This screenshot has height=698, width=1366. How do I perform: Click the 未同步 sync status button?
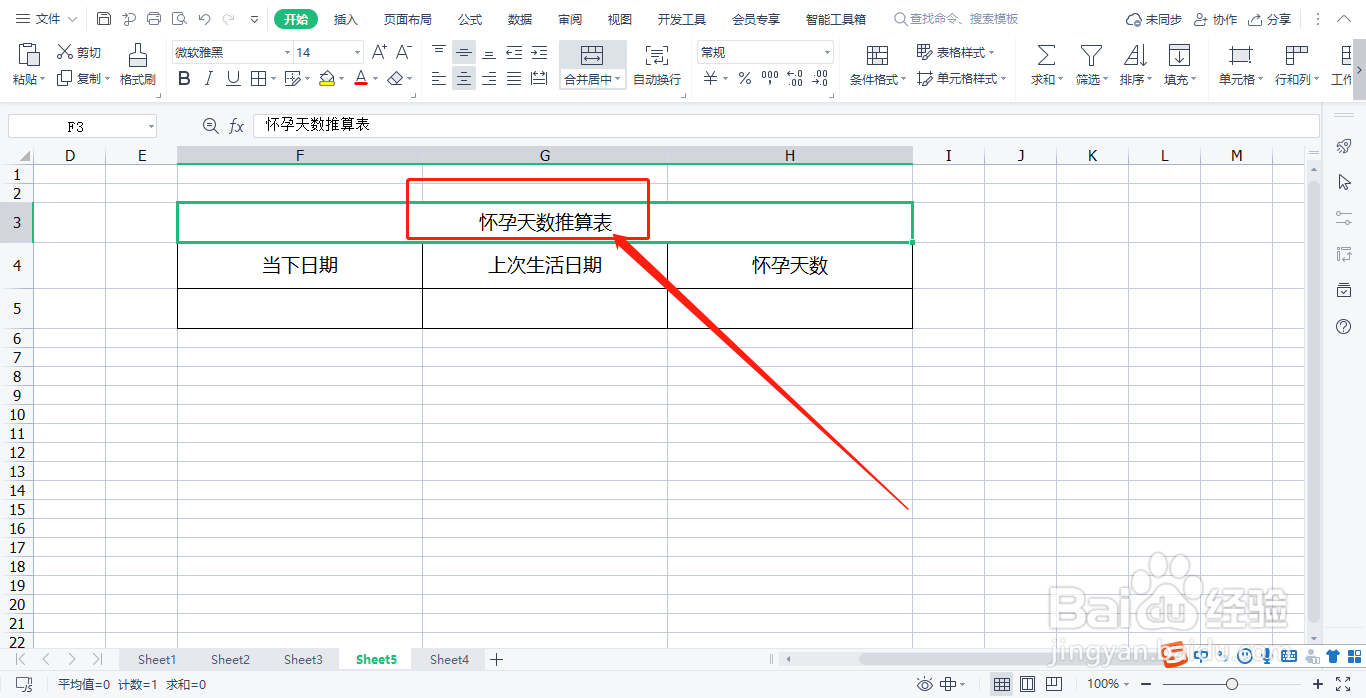click(1152, 18)
